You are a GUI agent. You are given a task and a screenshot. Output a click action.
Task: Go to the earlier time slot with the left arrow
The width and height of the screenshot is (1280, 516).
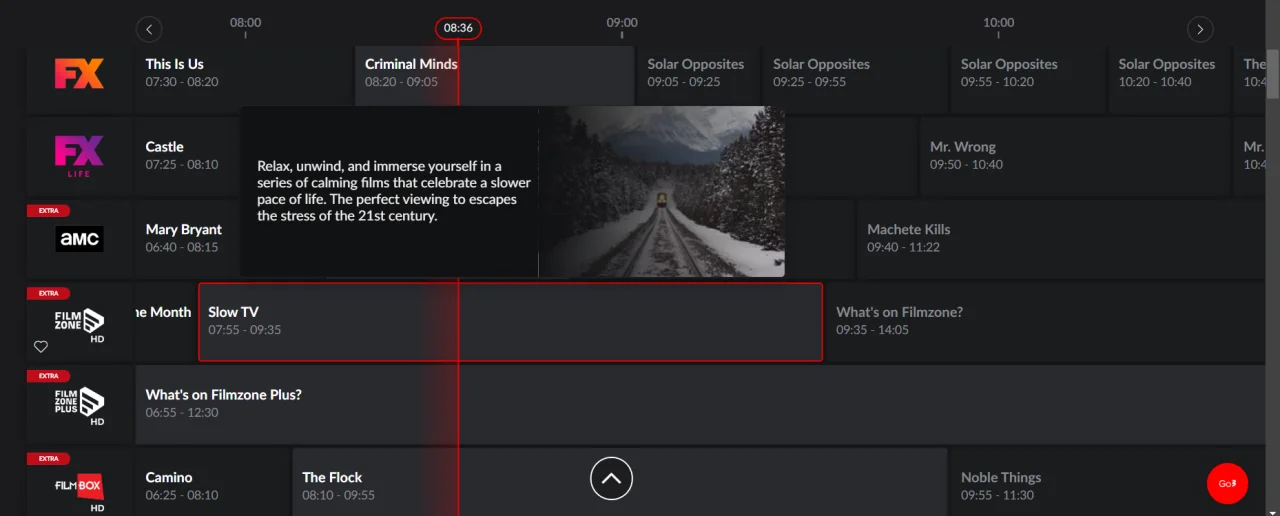149,29
